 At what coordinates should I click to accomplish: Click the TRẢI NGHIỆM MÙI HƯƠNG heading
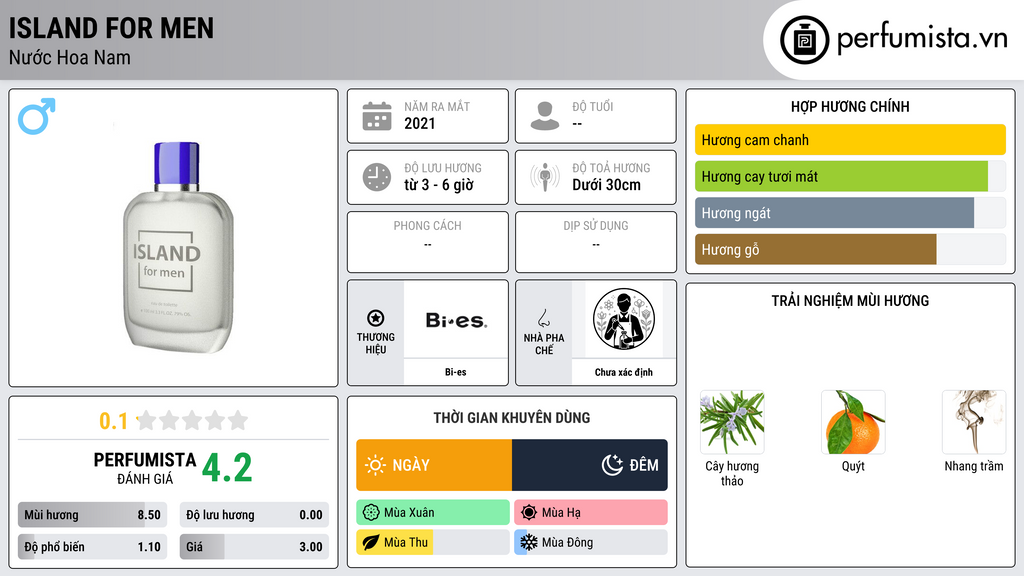click(x=850, y=300)
